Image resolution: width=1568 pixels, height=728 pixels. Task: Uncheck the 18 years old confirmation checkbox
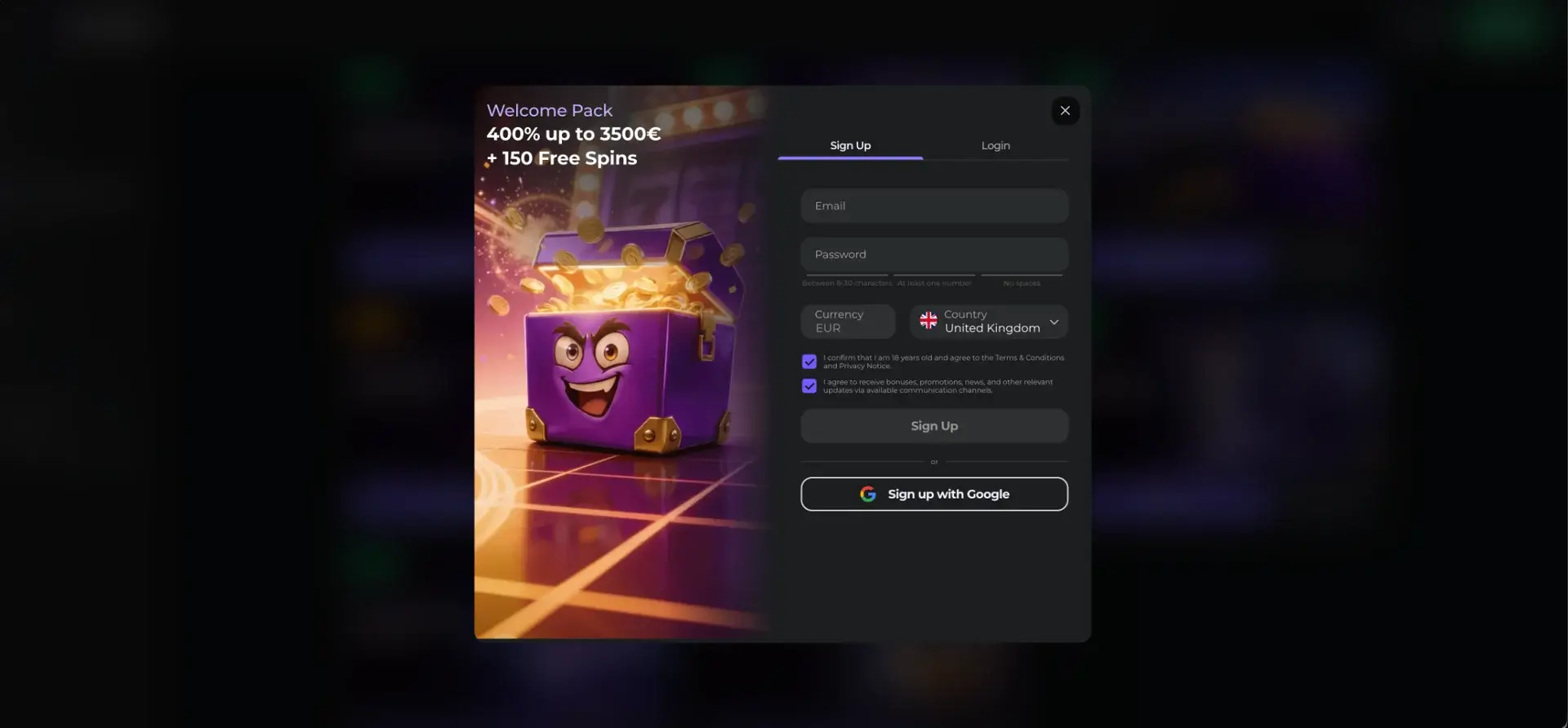809,362
